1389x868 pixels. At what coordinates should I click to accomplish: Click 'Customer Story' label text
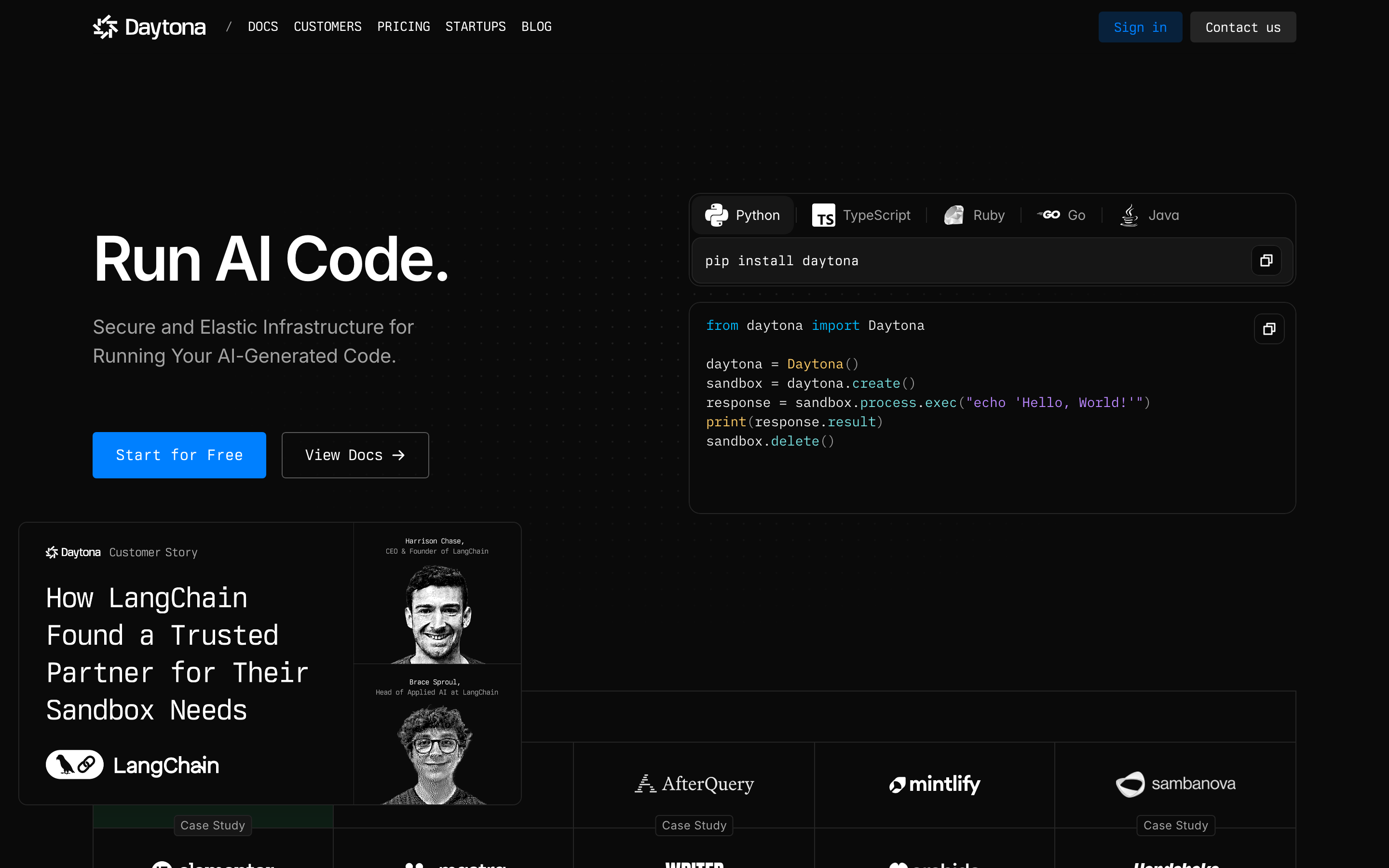153,552
